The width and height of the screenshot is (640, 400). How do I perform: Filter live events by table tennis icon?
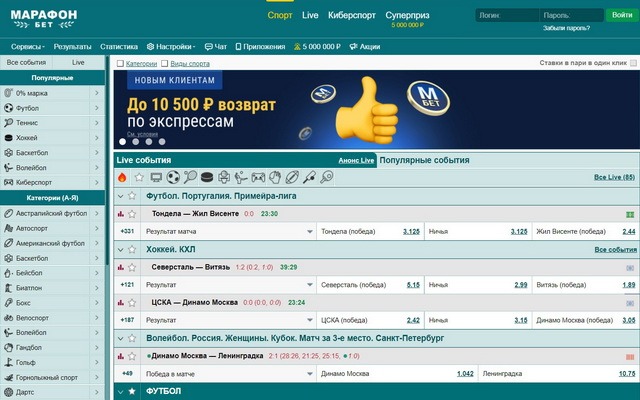[x=327, y=178]
